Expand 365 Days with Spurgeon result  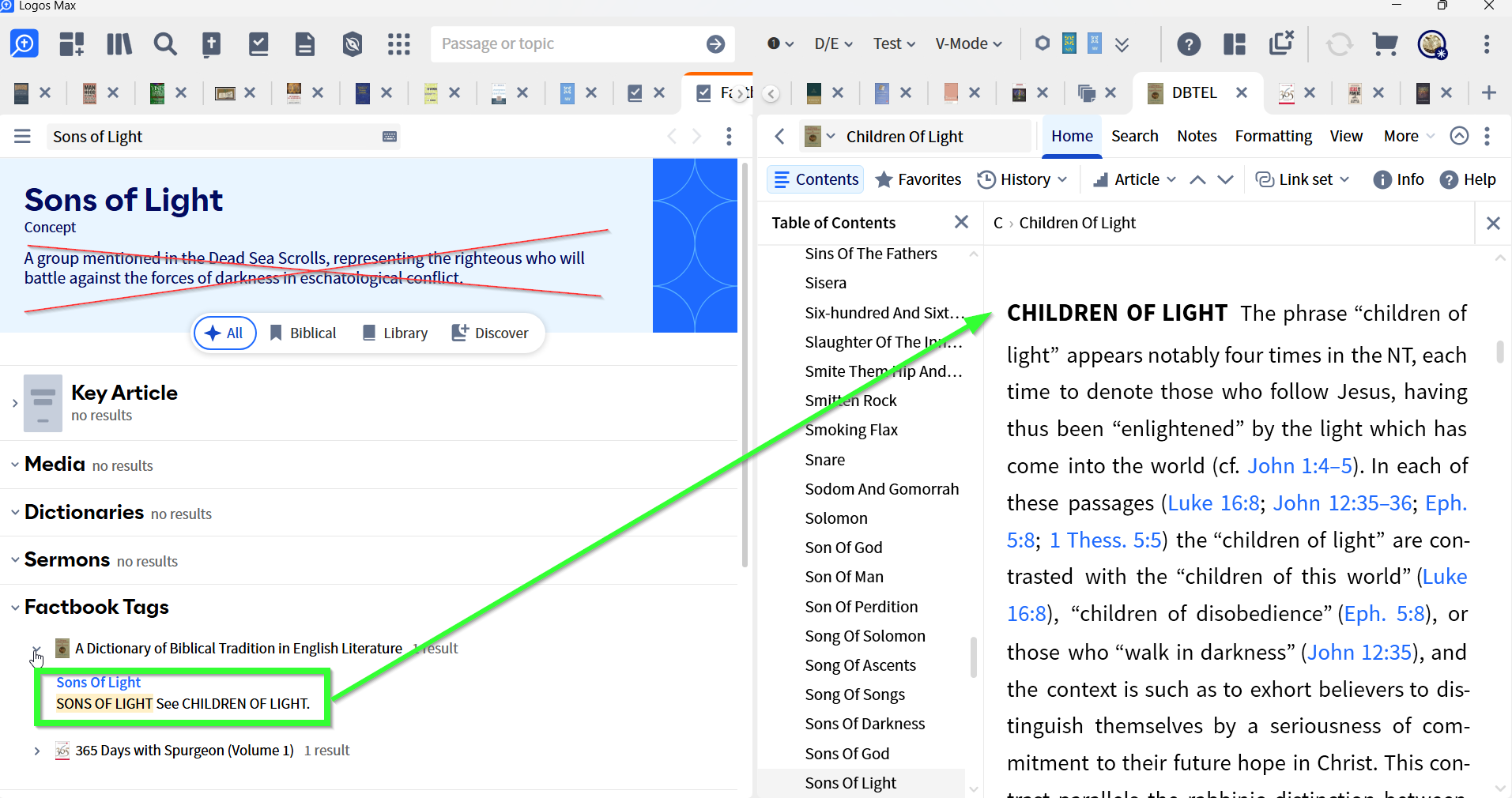tap(36, 751)
